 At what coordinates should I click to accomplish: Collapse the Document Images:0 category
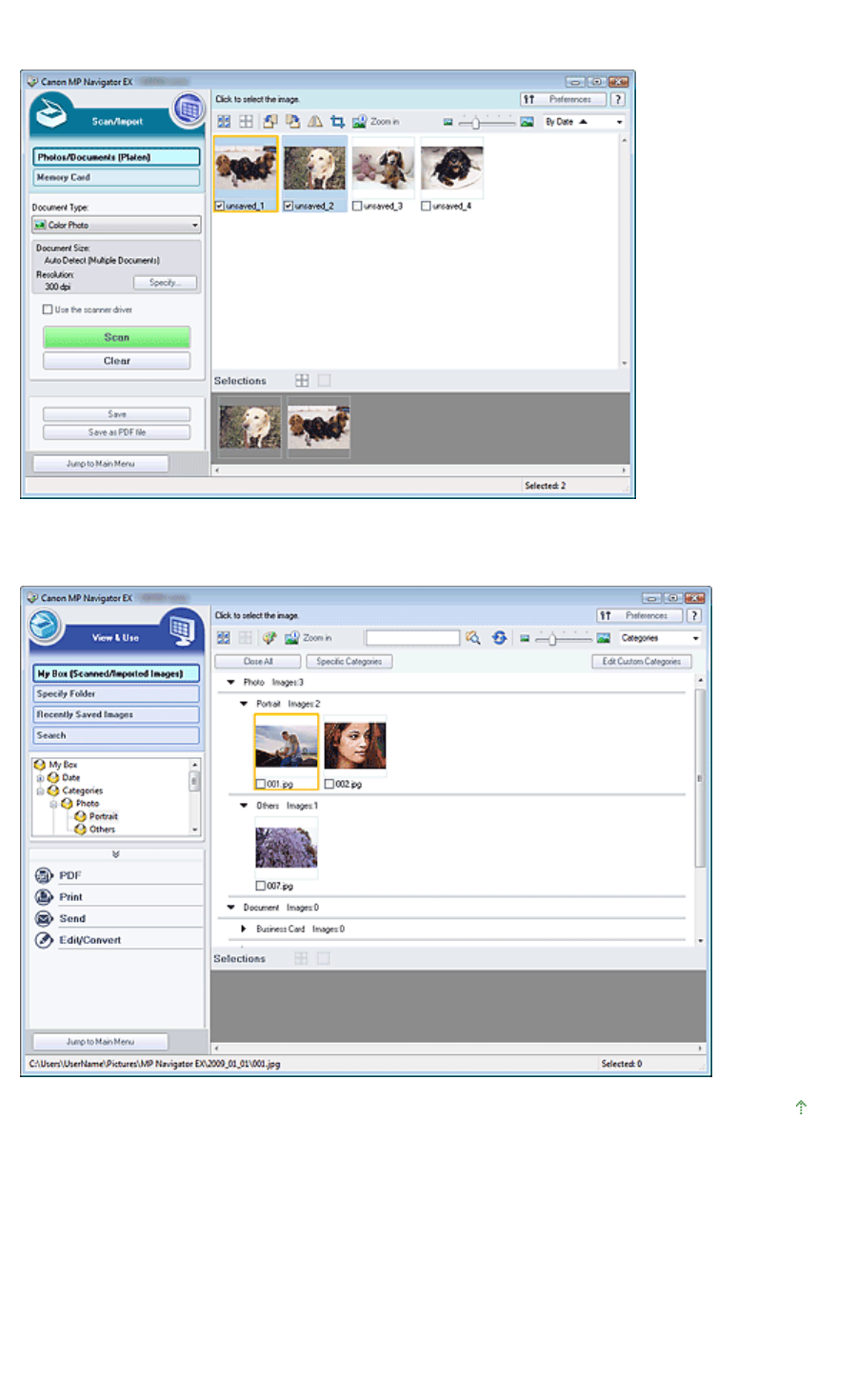pyautogui.click(x=230, y=908)
